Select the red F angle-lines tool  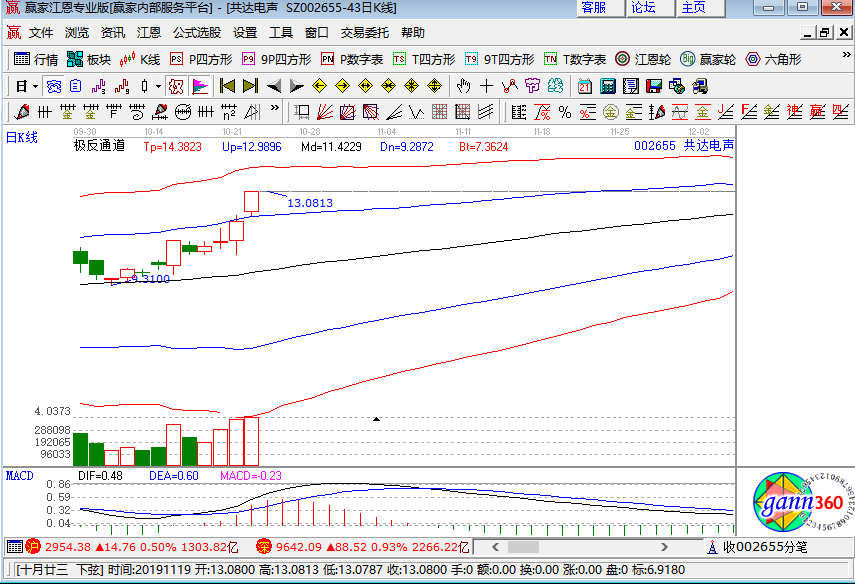point(748,112)
